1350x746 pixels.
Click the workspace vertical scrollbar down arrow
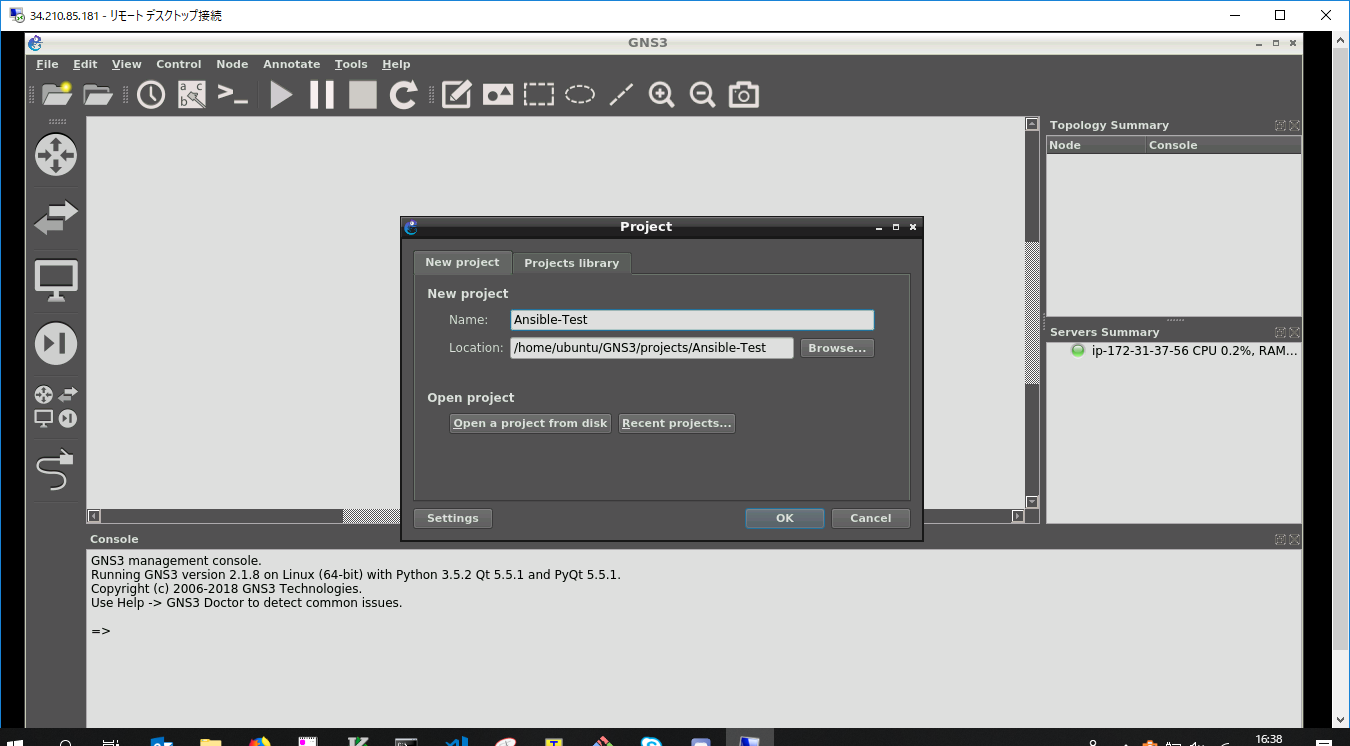[x=1032, y=502]
